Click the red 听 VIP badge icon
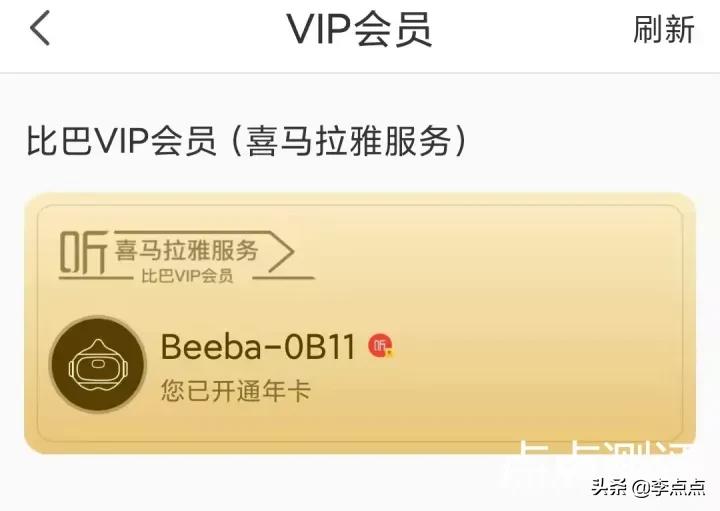 point(381,345)
